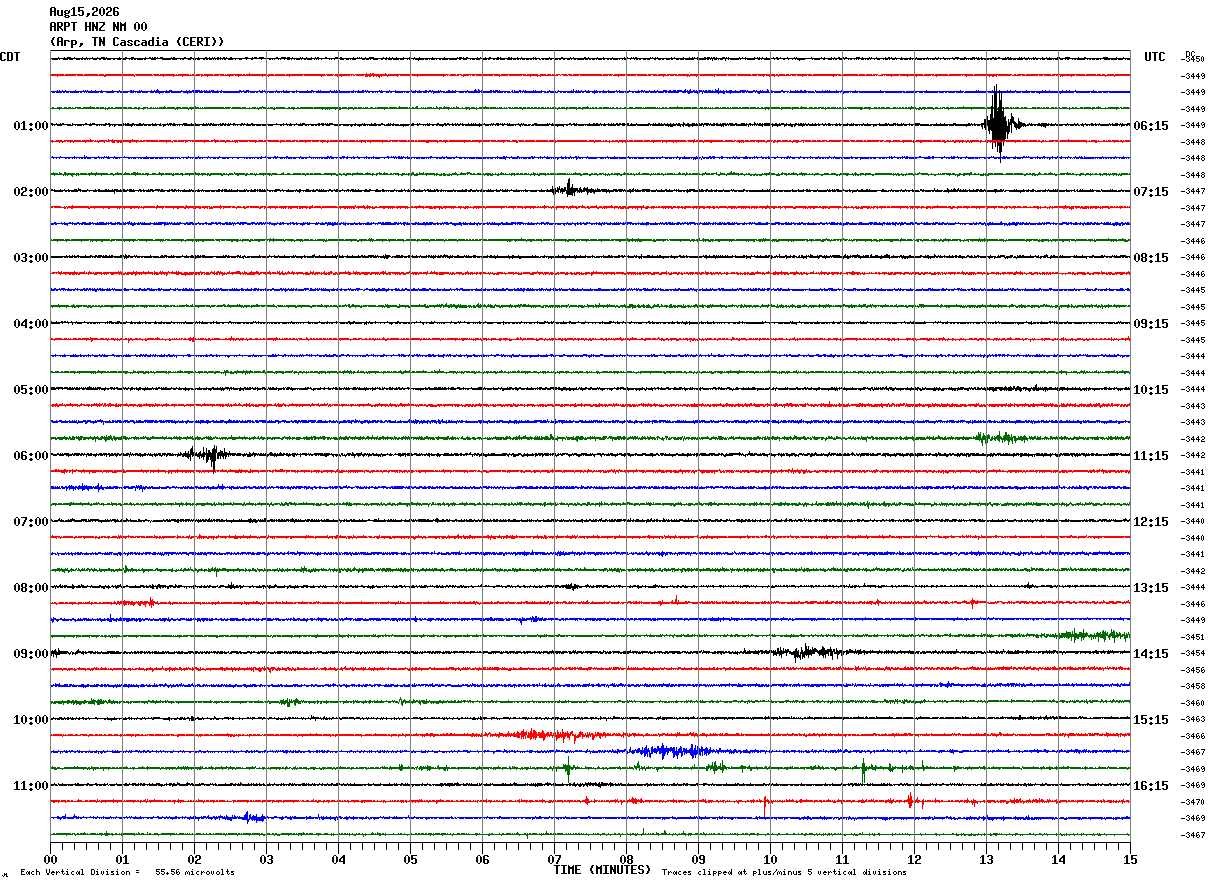The height and width of the screenshot is (886, 1210).
Task: Click the ARPT HNZ NM 00 station label
Action: click(98, 27)
